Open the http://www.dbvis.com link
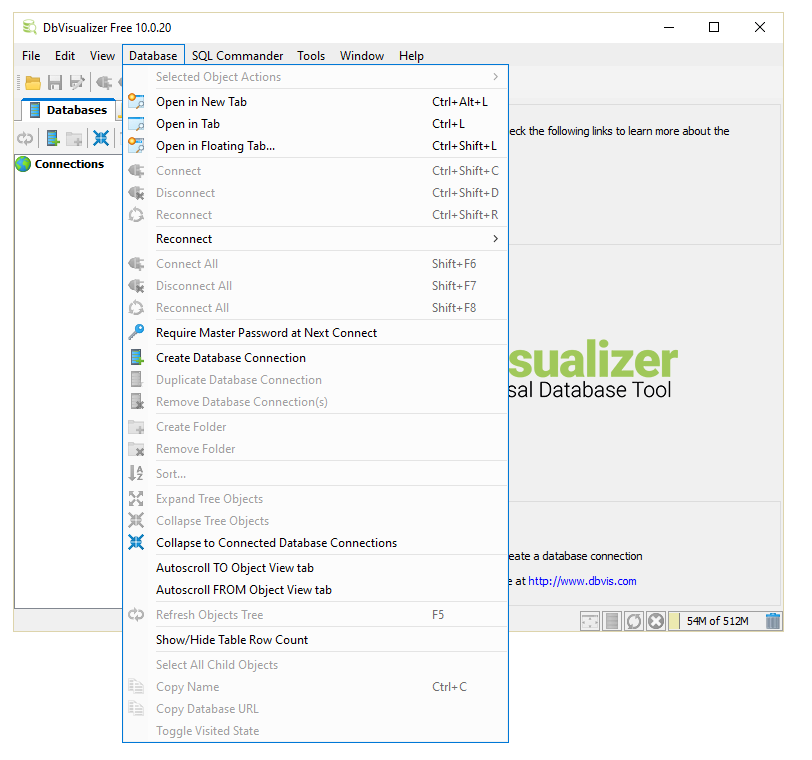The height and width of the screenshot is (760, 812). [582, 581]
